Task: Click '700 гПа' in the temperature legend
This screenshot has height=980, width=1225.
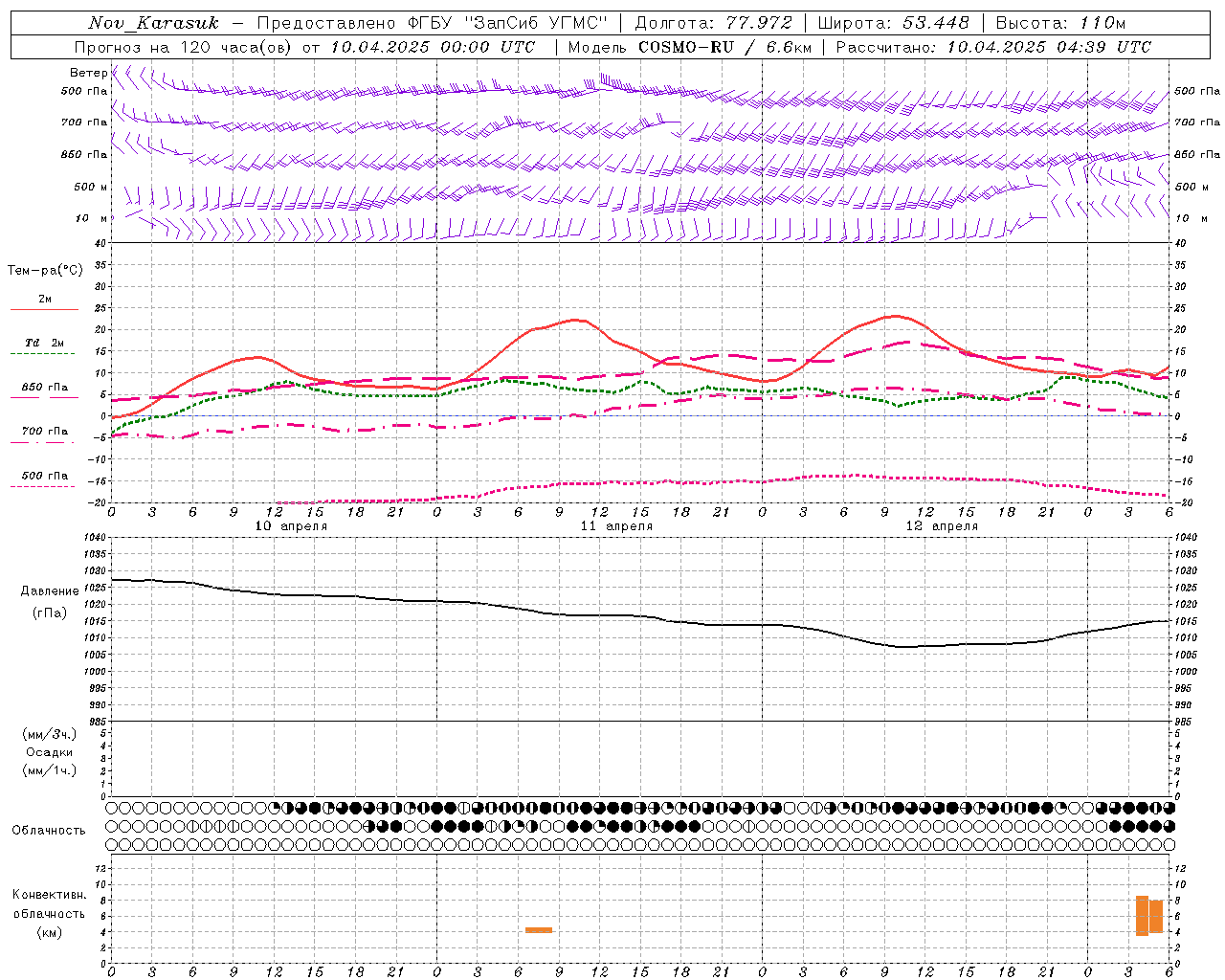Action: click(45, 431)
